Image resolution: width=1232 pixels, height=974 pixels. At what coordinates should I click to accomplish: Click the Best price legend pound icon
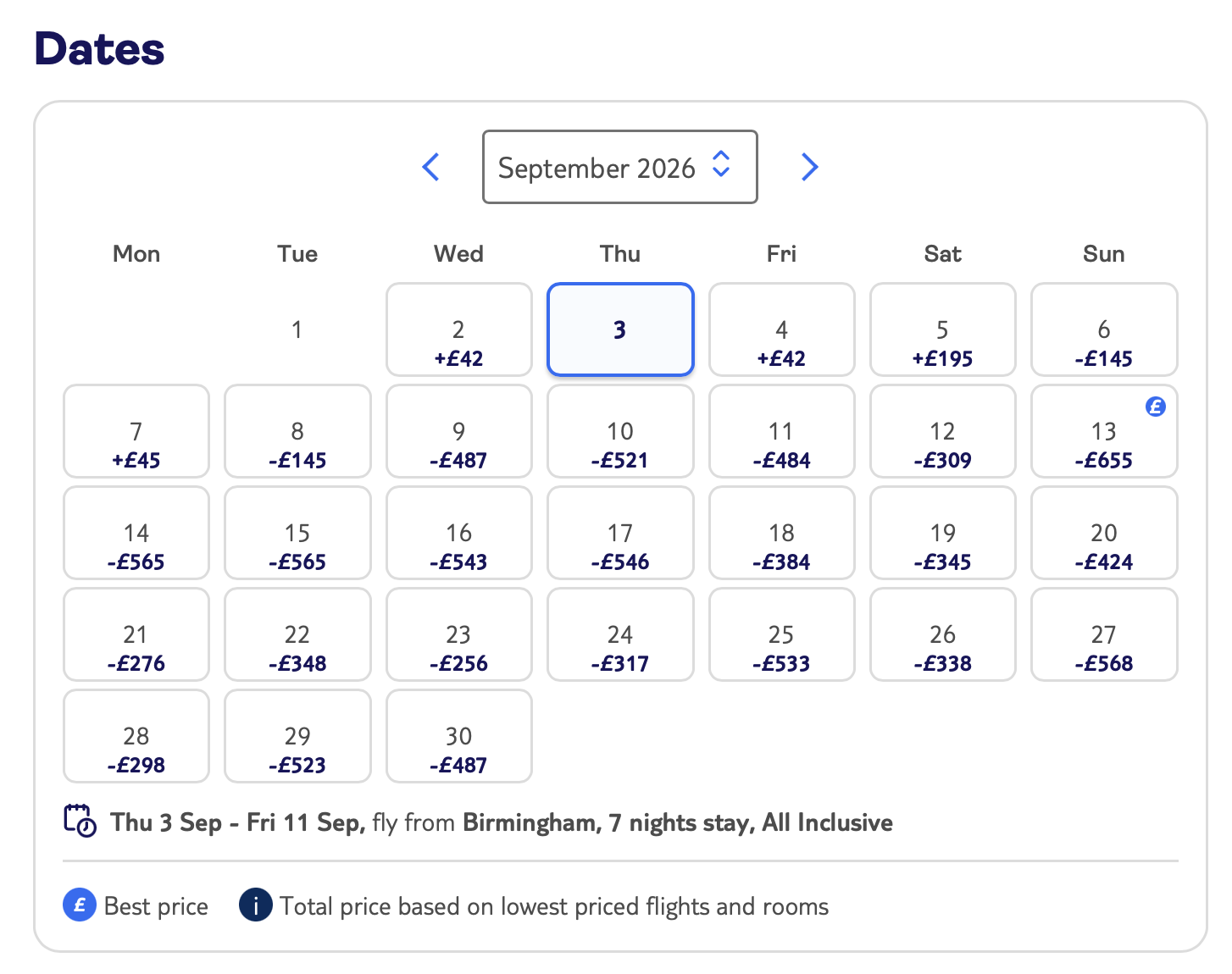(x=80, y=905)
